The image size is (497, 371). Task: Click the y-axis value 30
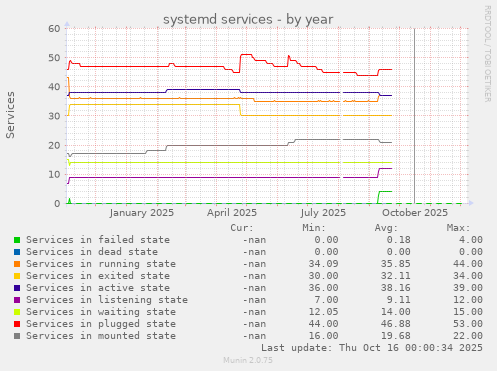[54, 116]
